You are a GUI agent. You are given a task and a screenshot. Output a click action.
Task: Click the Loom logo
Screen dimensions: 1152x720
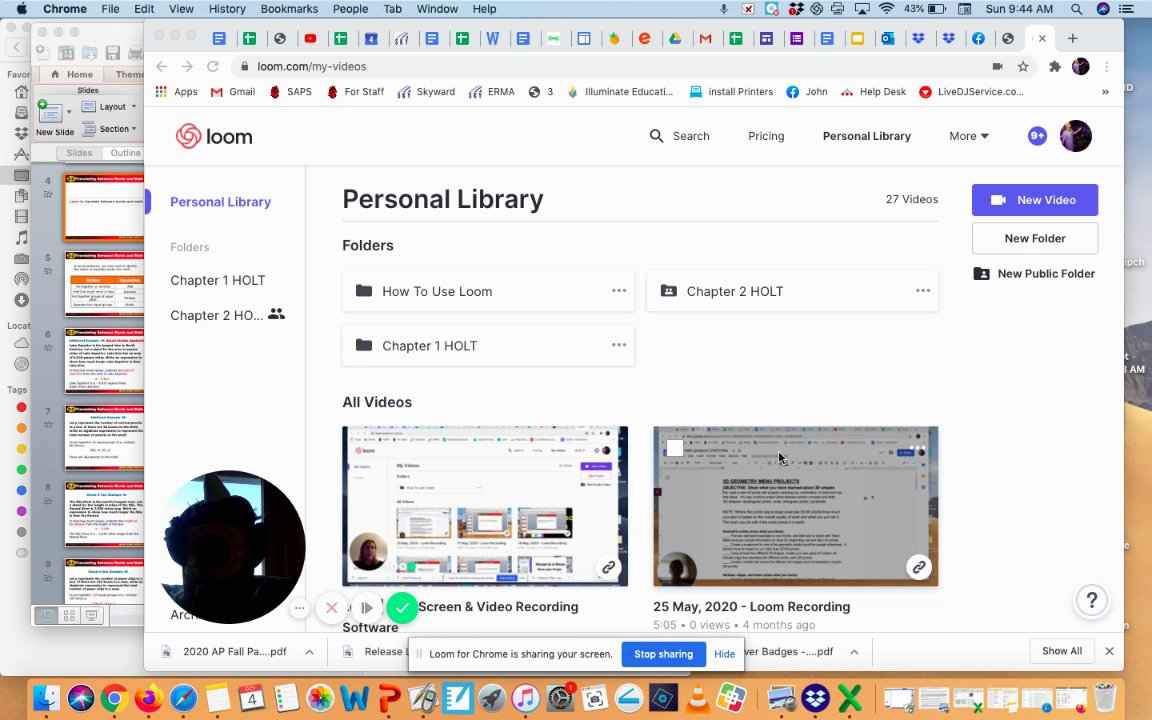214,136
